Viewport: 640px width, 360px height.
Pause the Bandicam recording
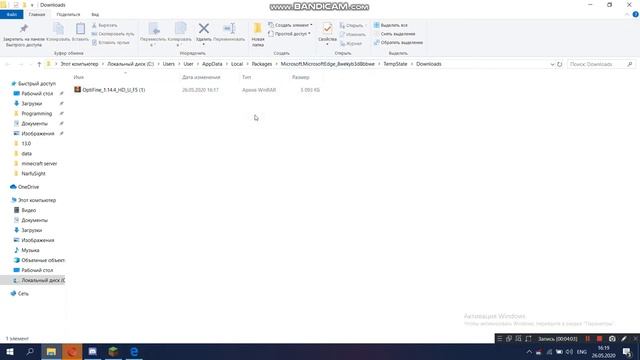(x=587, y=339)
